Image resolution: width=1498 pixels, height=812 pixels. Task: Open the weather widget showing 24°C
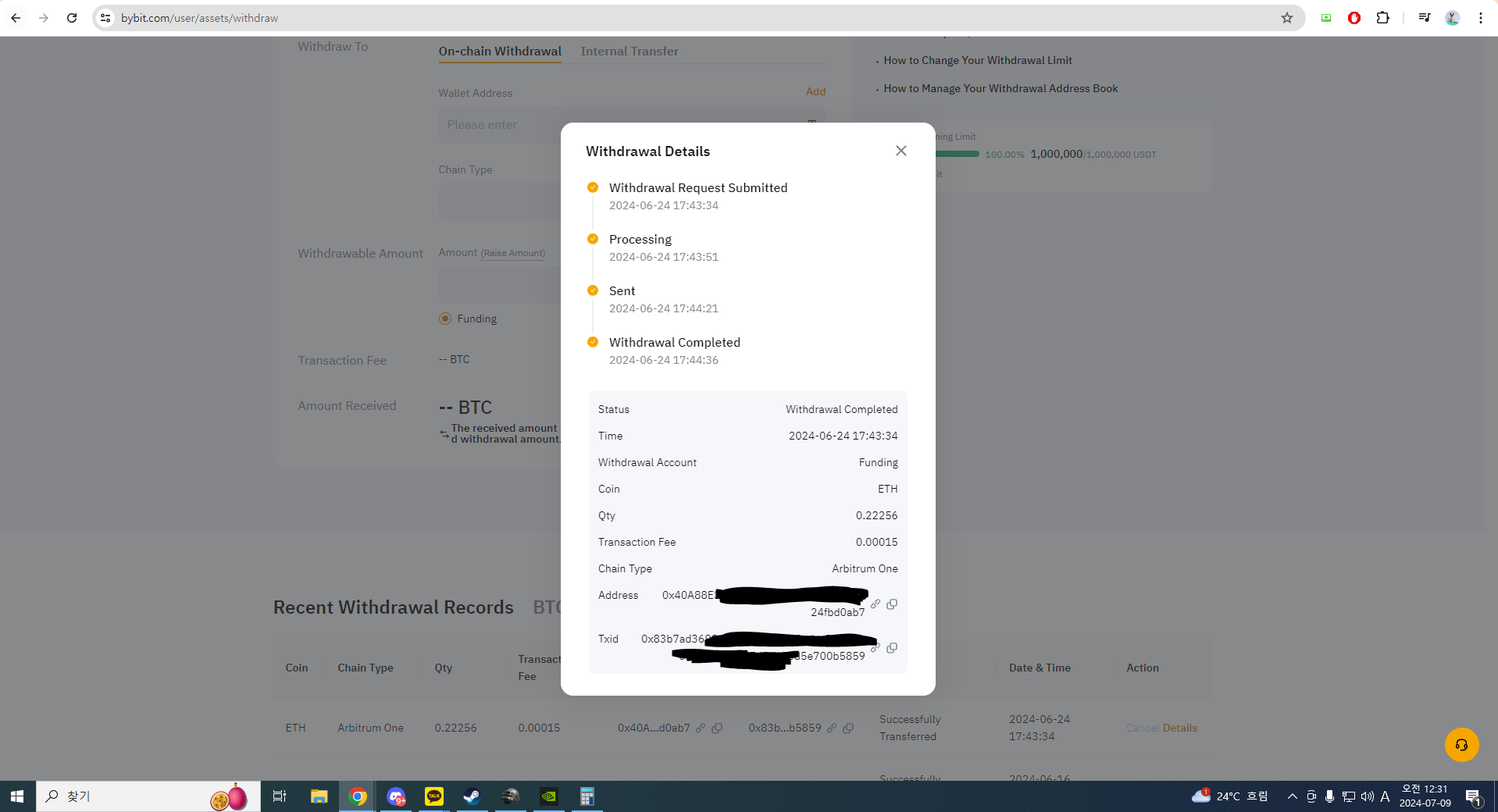1229,796
